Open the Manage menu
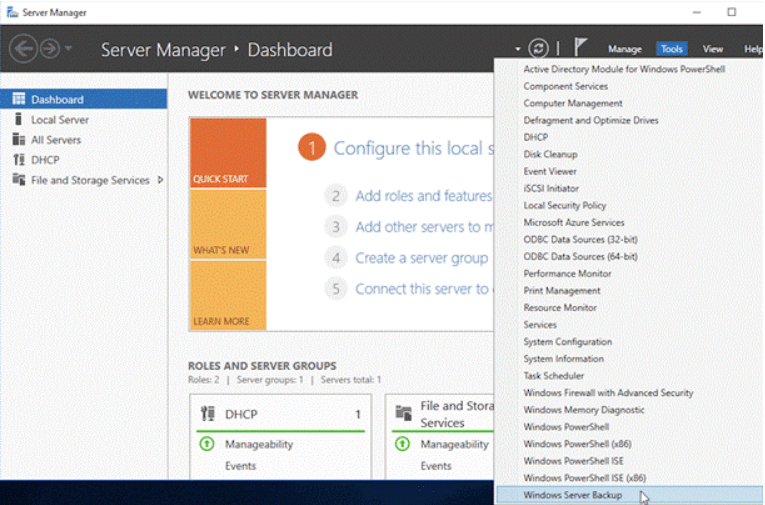 [x=624, y=49]
